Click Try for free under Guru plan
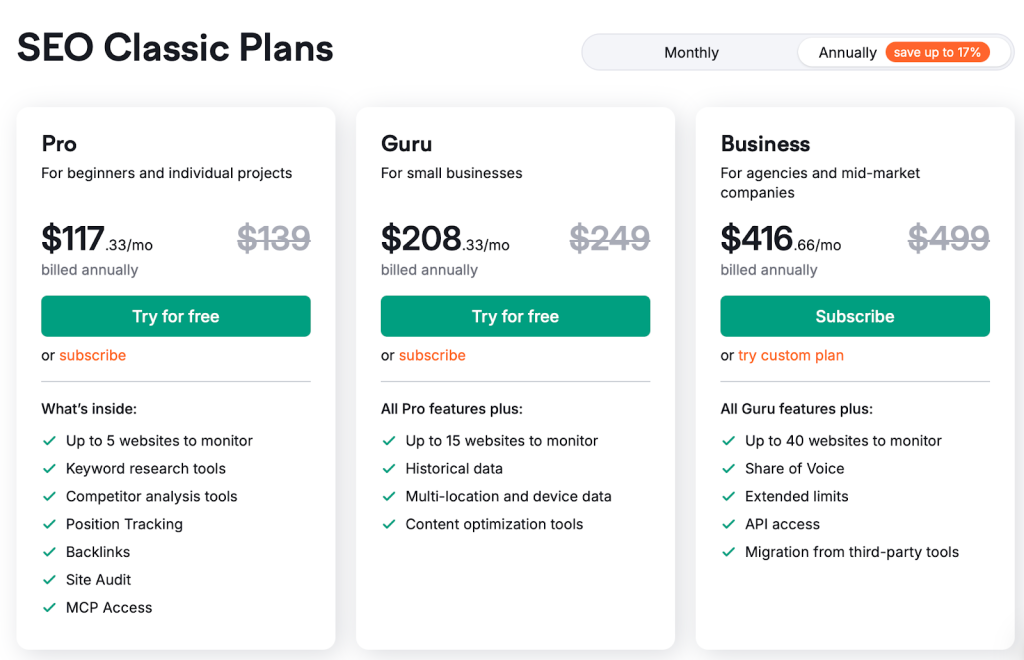 click(515, 316)
